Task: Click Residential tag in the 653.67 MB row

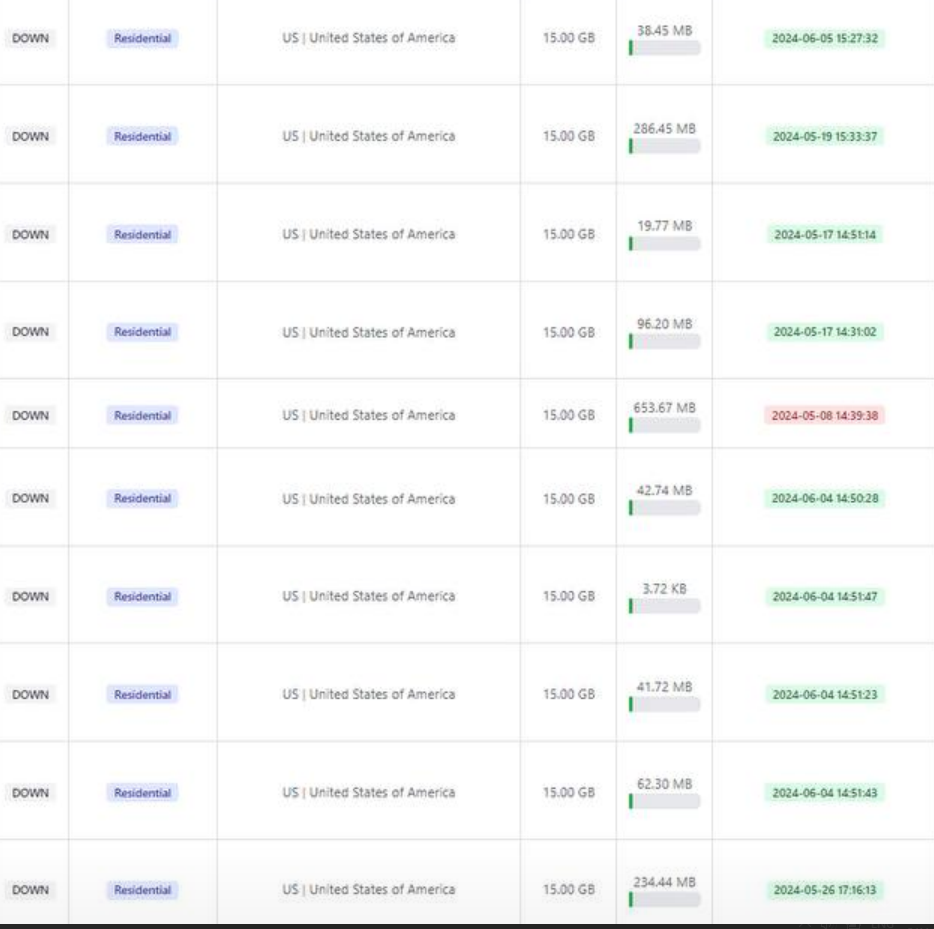Action: pyautogui.click(x=142, y=415)
